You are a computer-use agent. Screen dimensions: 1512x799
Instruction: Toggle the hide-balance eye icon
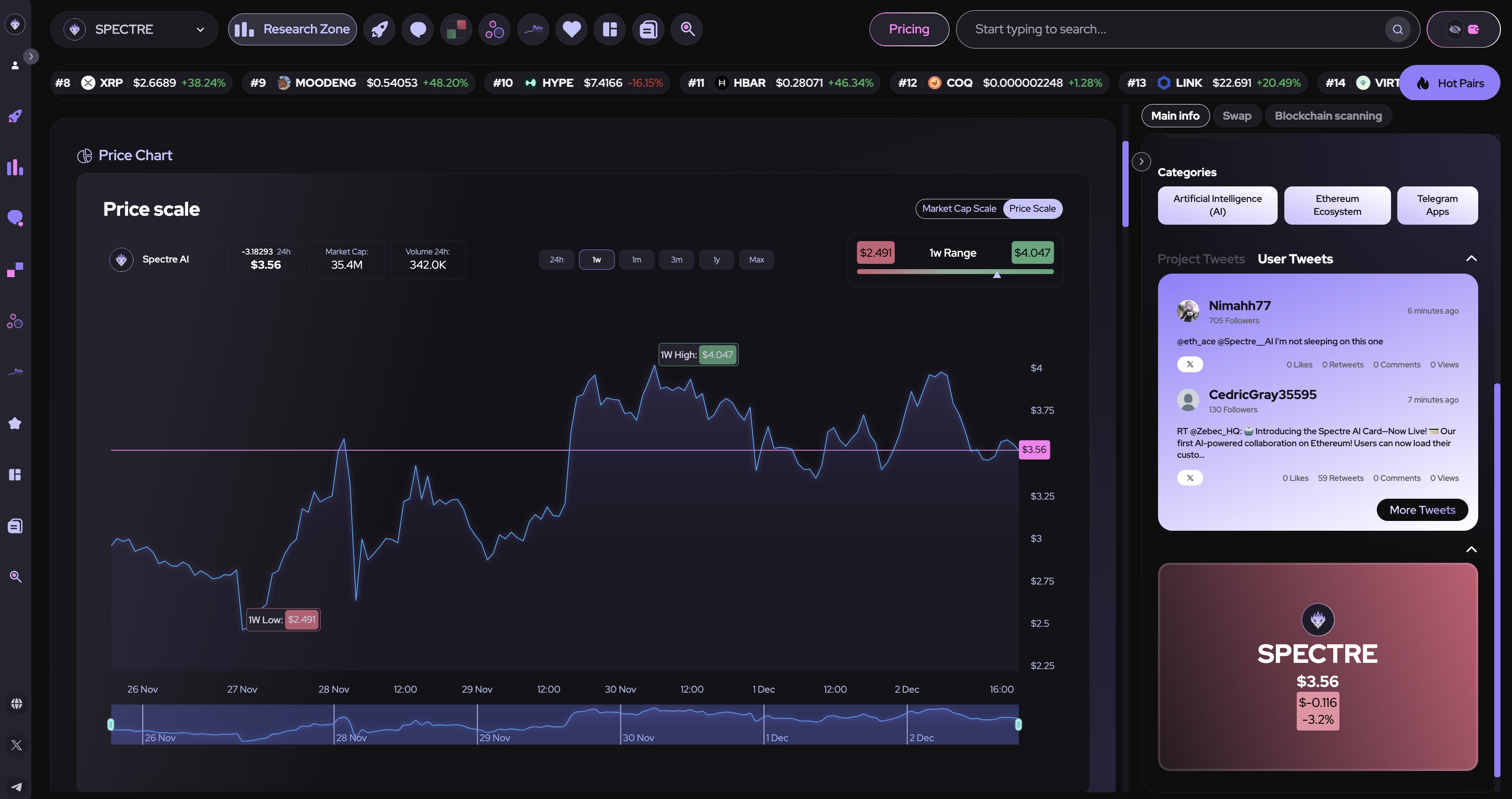(1455, 29)
